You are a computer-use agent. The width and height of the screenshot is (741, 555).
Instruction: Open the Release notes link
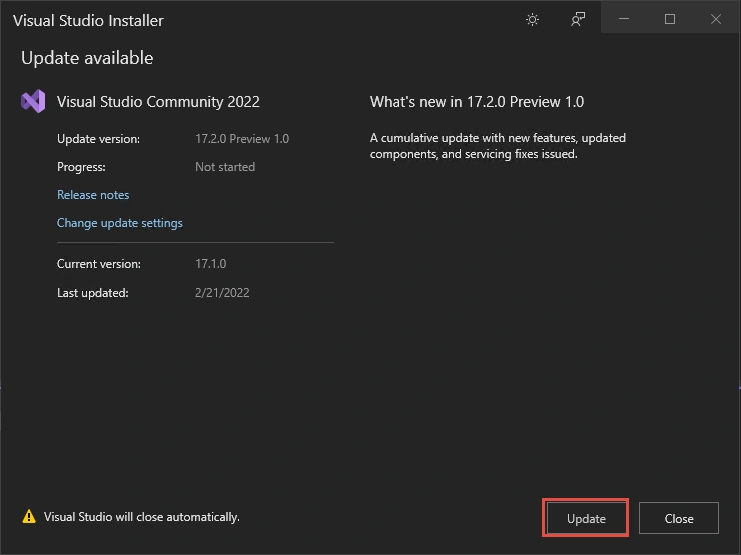pos(93,195)
